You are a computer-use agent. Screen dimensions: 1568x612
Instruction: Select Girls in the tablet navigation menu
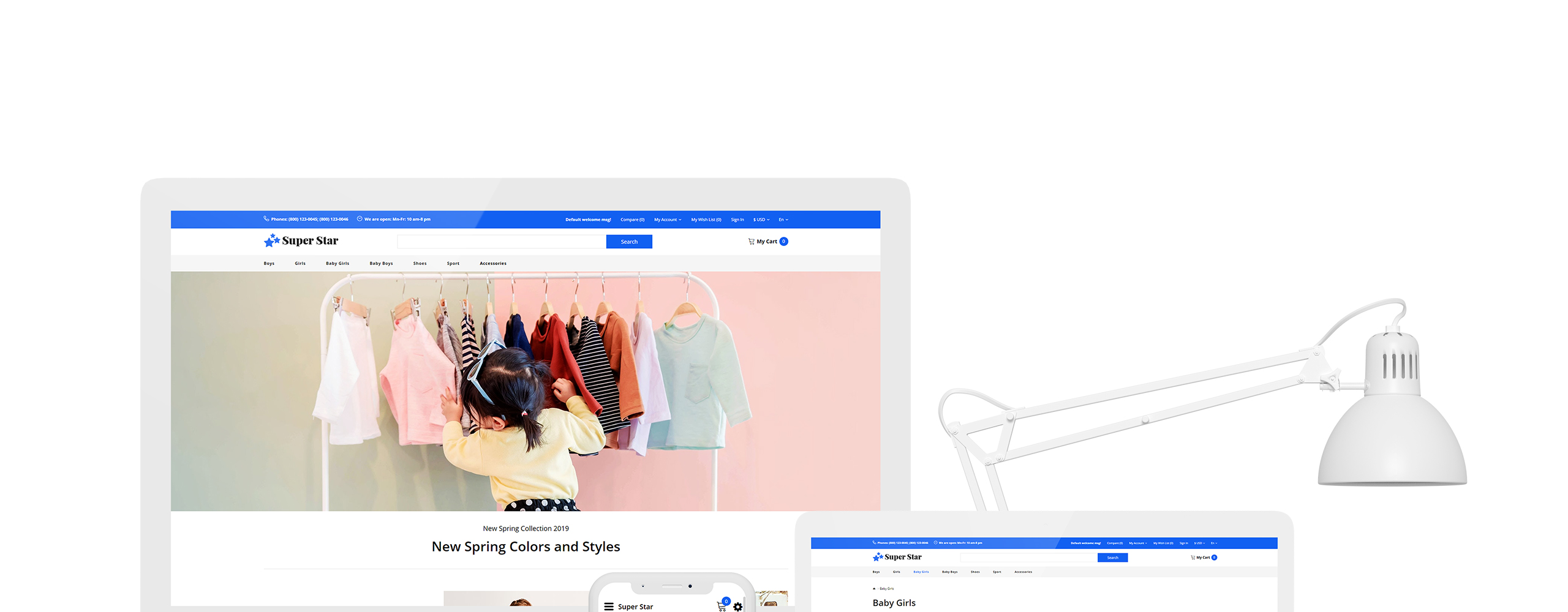click(896, 572)
